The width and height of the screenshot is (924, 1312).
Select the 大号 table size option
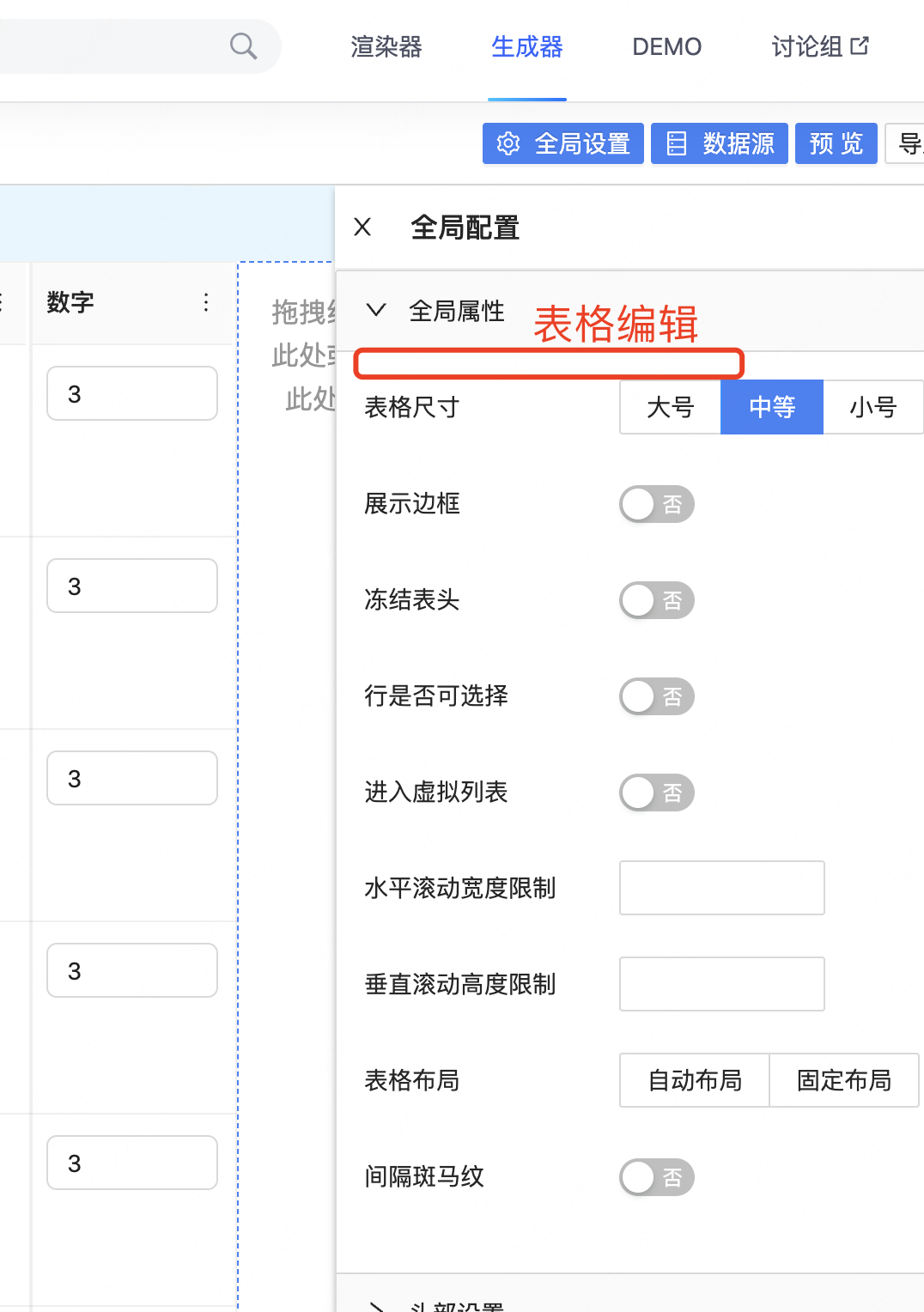pyautogui.click(x=670, y=407)
